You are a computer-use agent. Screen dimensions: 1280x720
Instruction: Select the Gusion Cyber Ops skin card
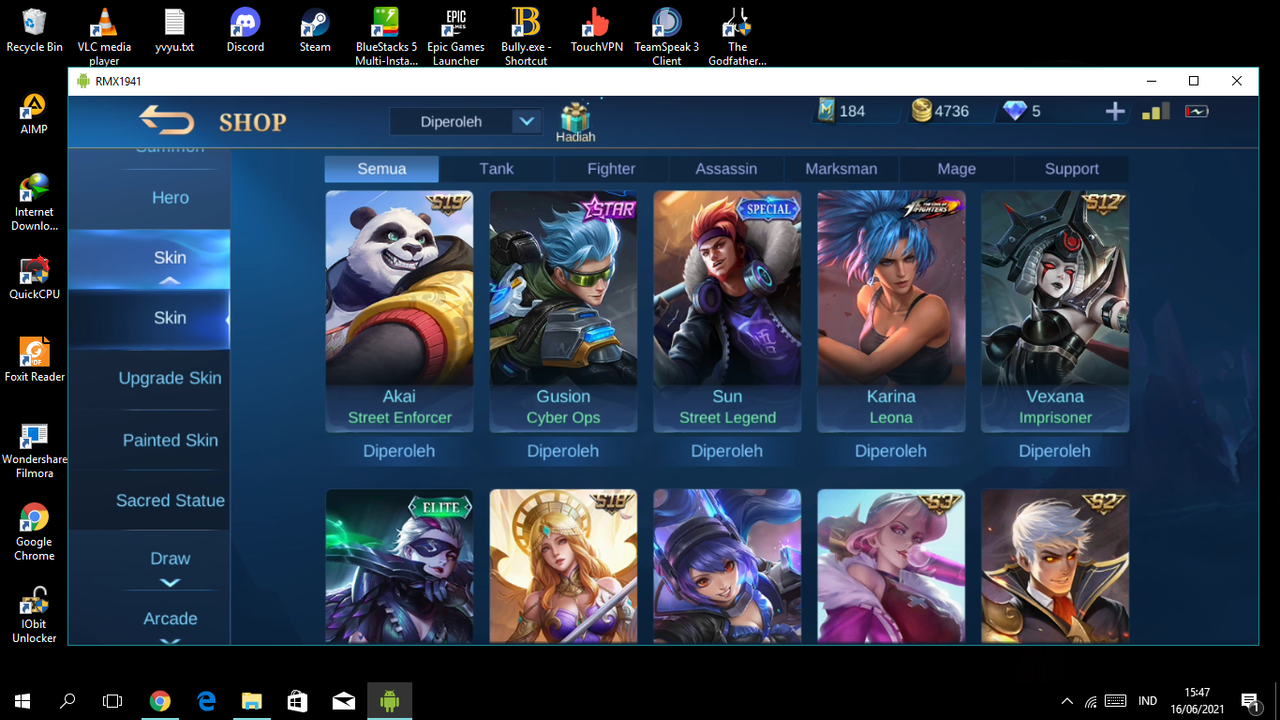tap(563, 311)
